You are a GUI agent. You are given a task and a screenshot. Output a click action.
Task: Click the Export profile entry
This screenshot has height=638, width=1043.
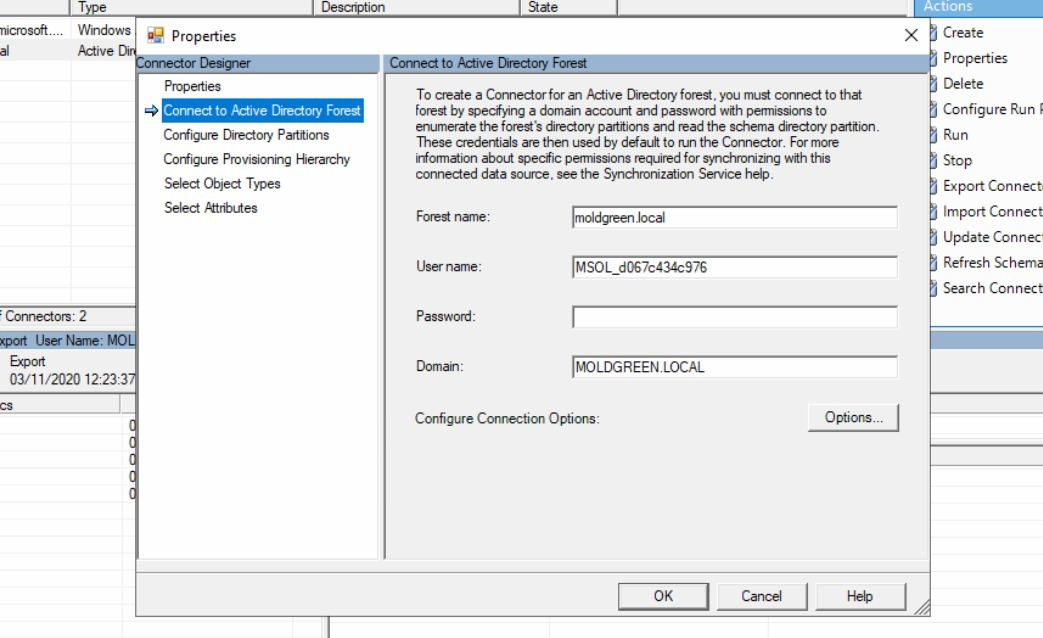[x=27, y=361]
